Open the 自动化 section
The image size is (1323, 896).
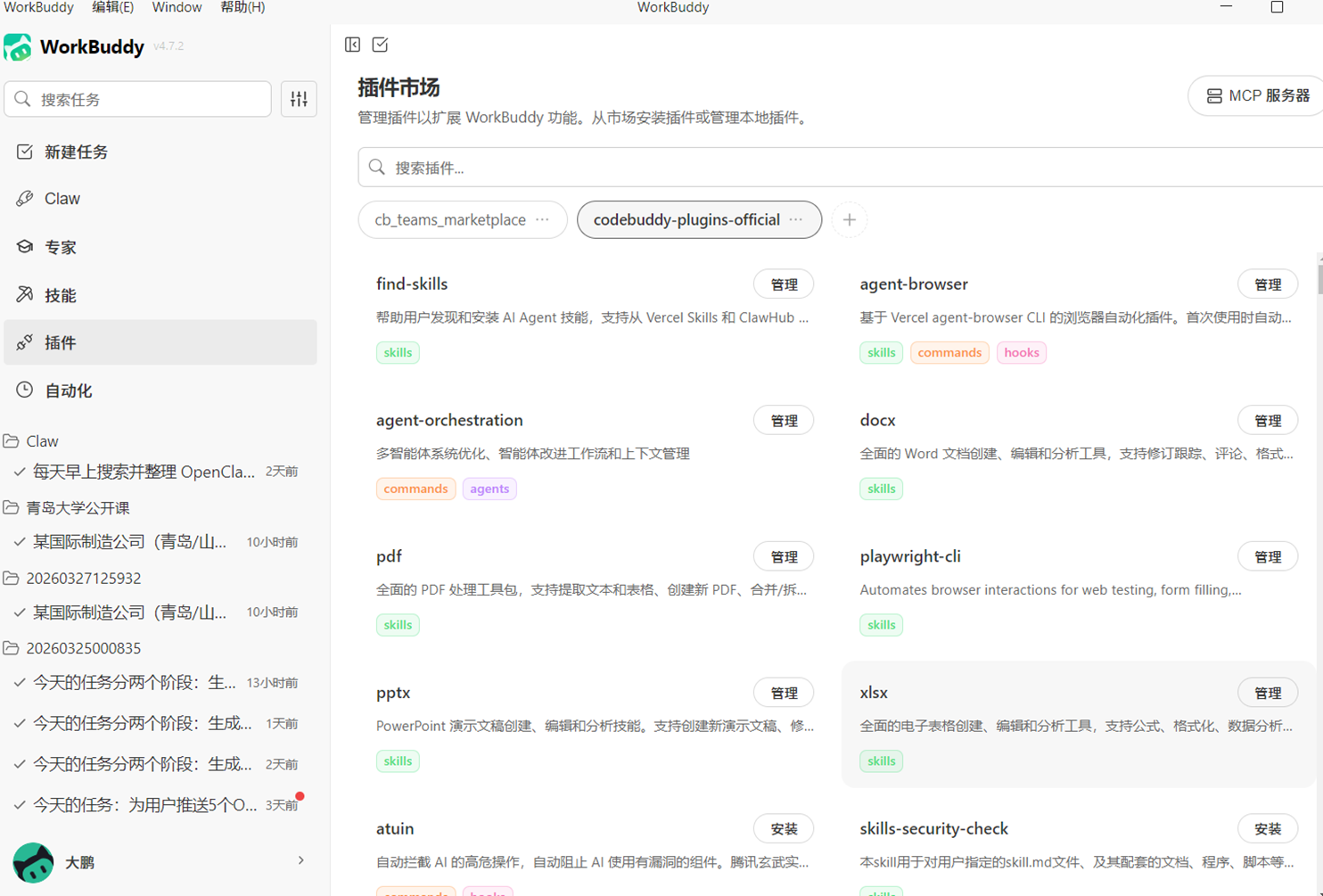(x=160, y=390)
